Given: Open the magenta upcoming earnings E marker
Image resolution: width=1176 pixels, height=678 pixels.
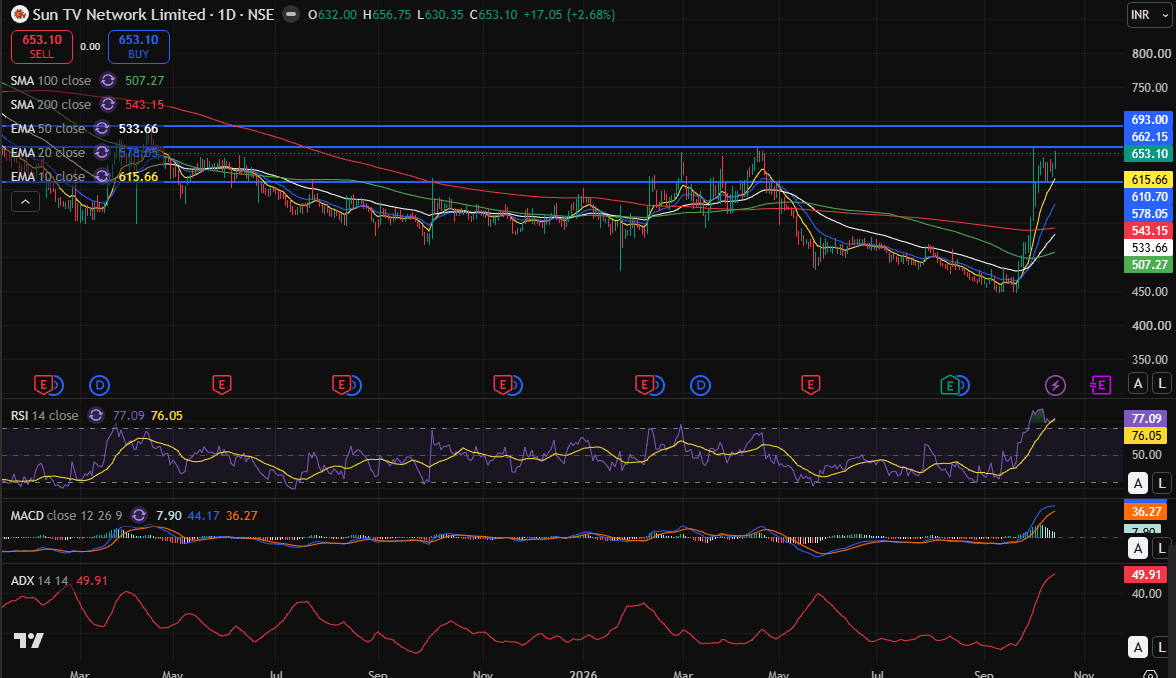Looking at the screenshot, I should (1100, 386).
